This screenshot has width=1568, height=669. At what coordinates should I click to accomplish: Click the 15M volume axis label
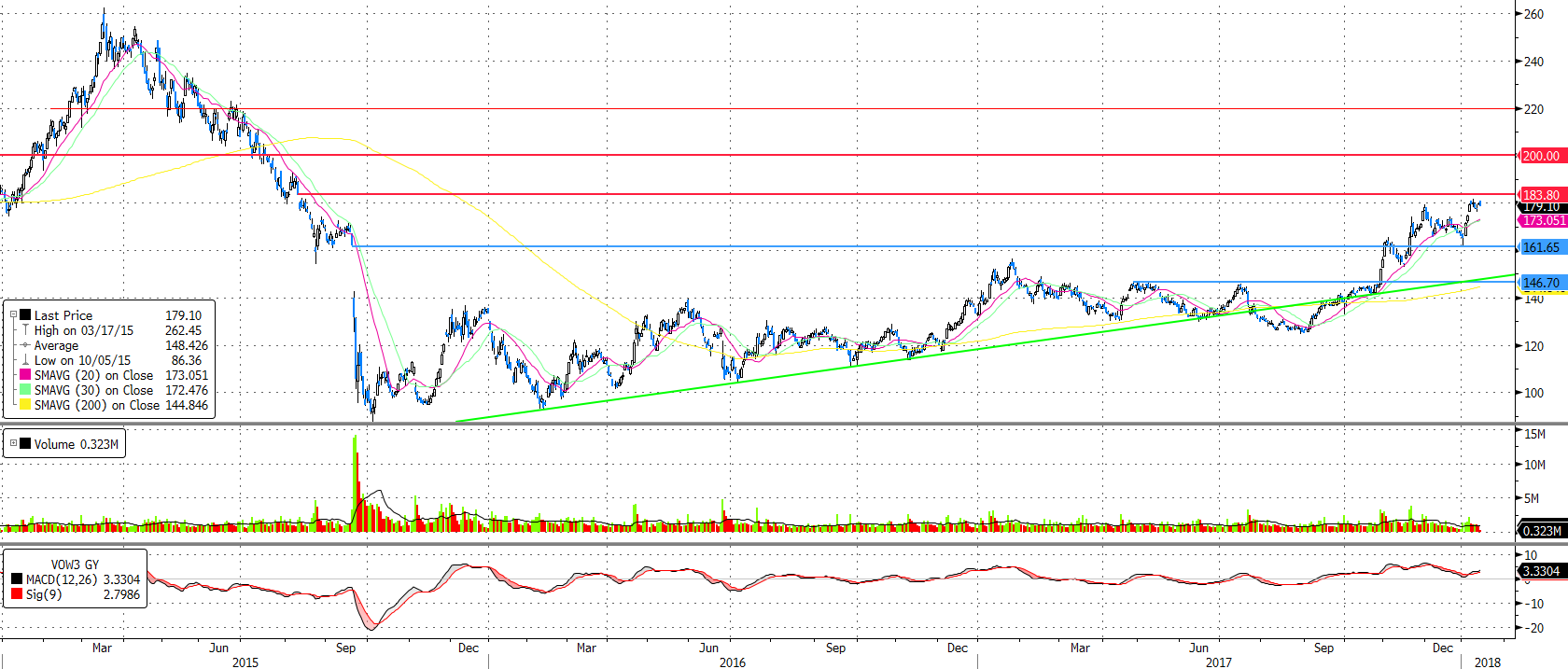point(1534,434)
